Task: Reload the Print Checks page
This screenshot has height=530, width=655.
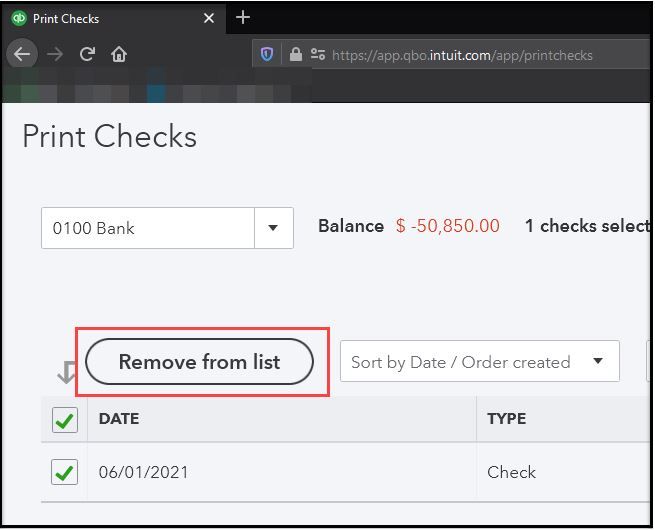Action: [x=87, y=54]
